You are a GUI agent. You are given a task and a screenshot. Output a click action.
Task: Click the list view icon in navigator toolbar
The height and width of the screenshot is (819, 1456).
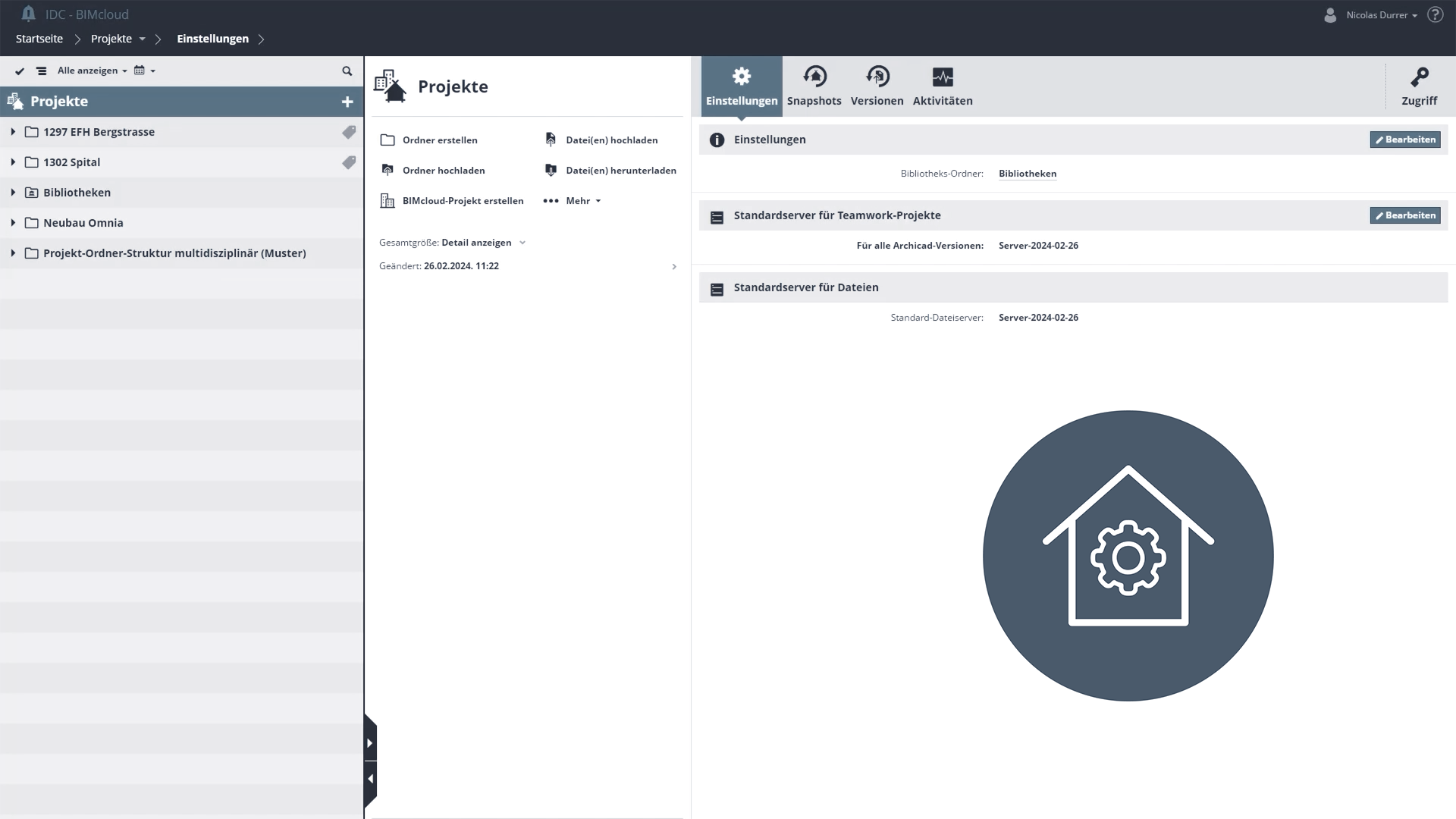[x=41, y=71]
